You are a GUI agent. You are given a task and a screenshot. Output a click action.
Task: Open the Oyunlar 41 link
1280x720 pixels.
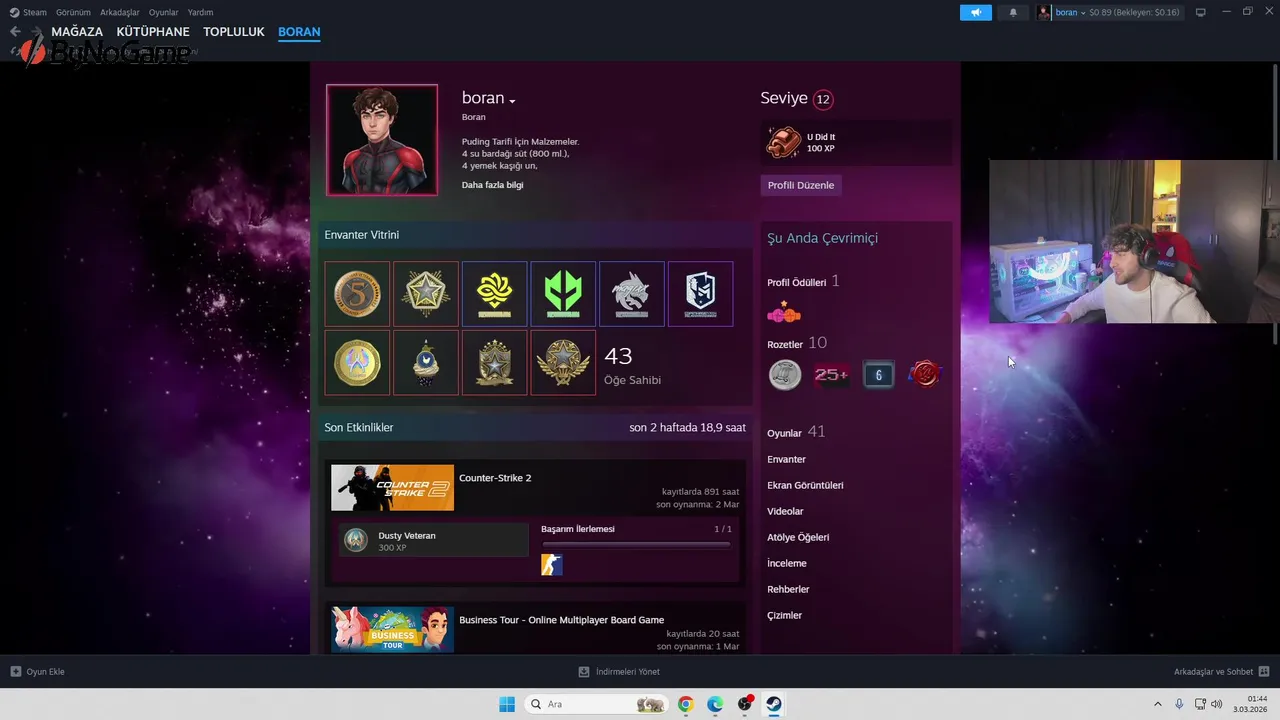tap(796, 432)
